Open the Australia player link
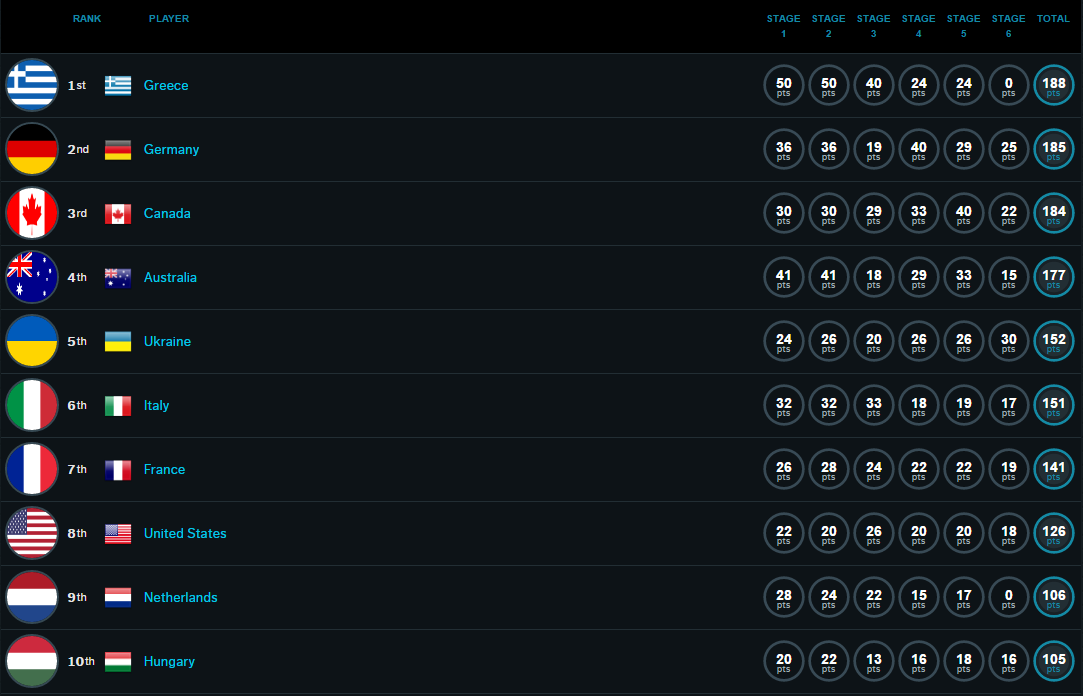 coord(170,278)
